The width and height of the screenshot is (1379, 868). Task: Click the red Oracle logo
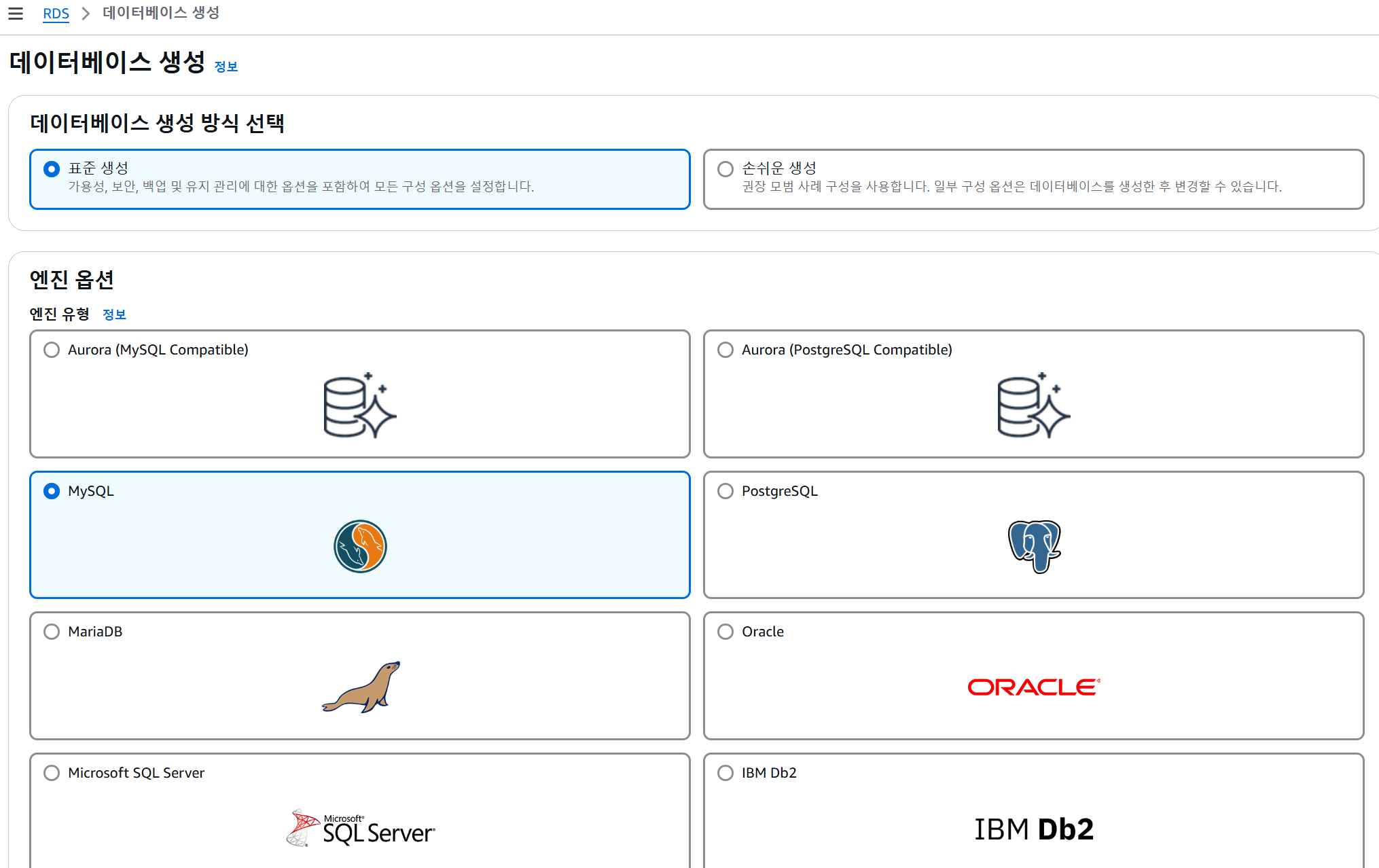tap(1033, 687)
